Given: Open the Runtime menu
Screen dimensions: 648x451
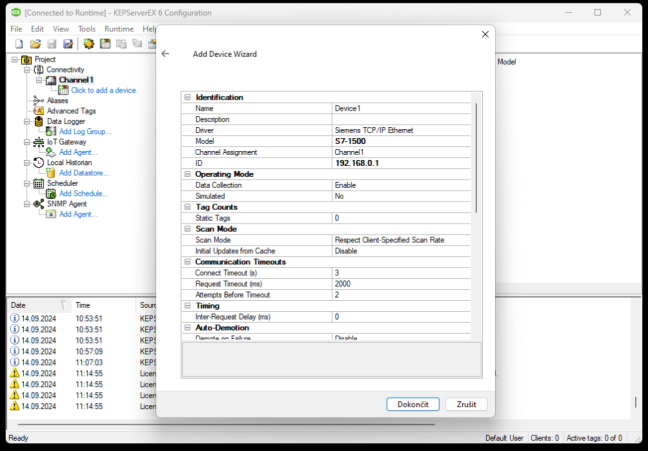Looking at the screenshot, I should 119,29.
